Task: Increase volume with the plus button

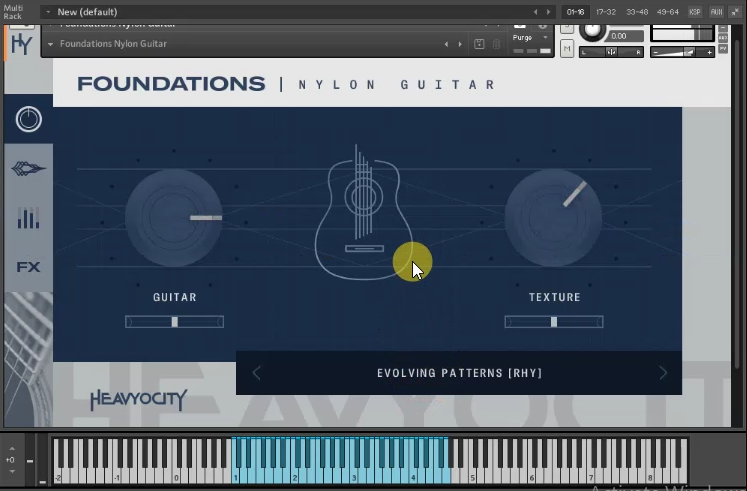Action: [x=709, y=52]
